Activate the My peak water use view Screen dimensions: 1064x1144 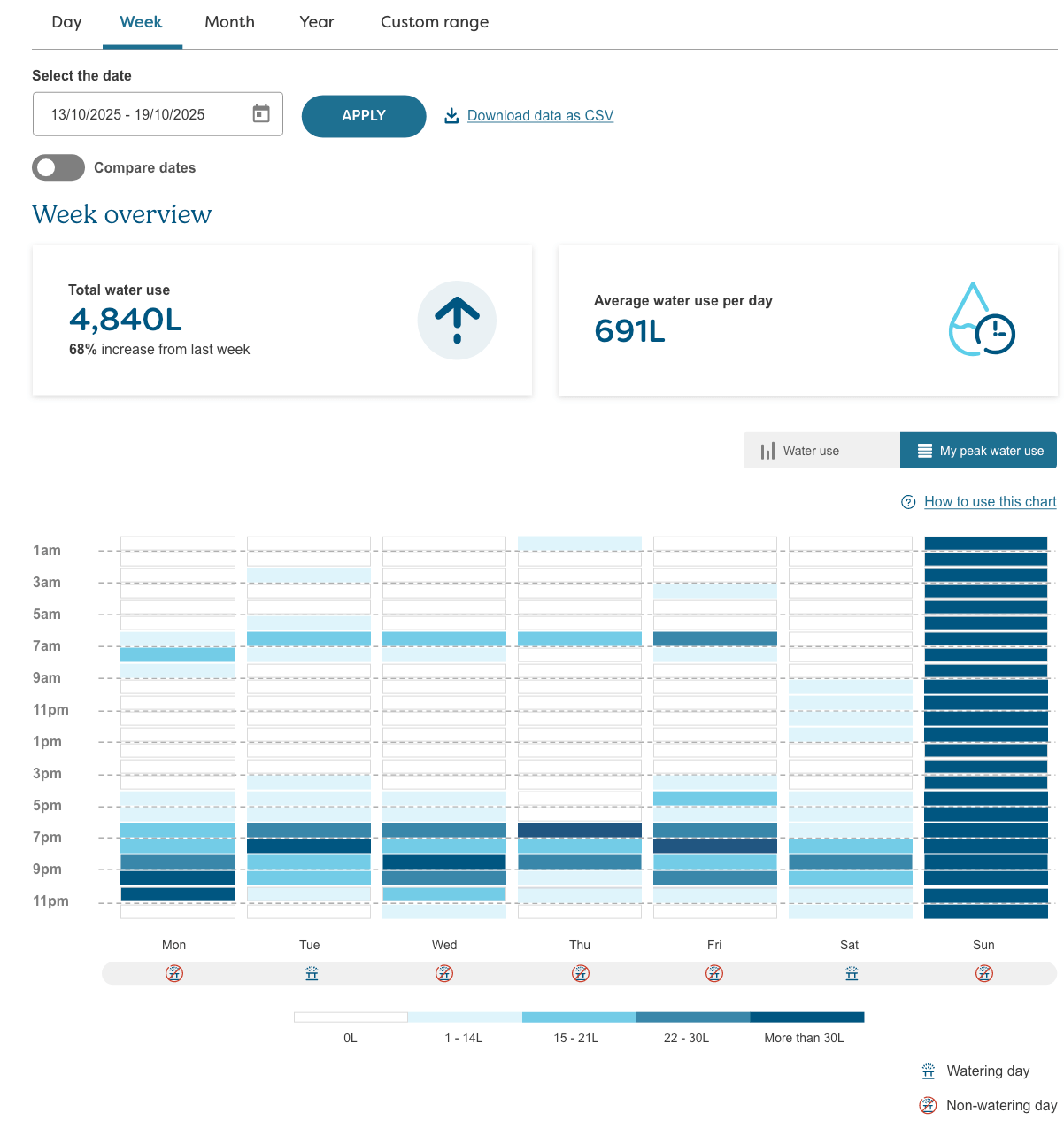click(x=978, y=450)
